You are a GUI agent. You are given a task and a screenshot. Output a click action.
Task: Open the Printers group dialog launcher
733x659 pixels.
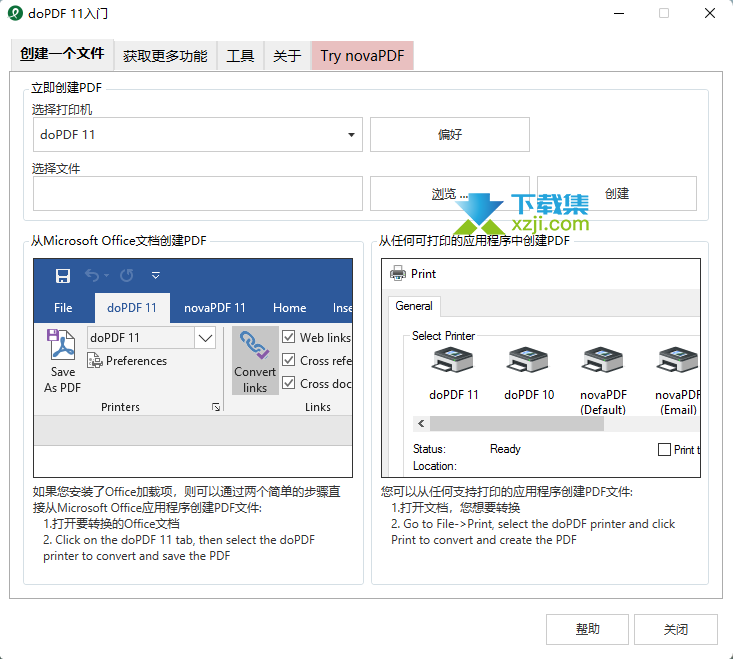pyautogui.click(x=216, y=407)
